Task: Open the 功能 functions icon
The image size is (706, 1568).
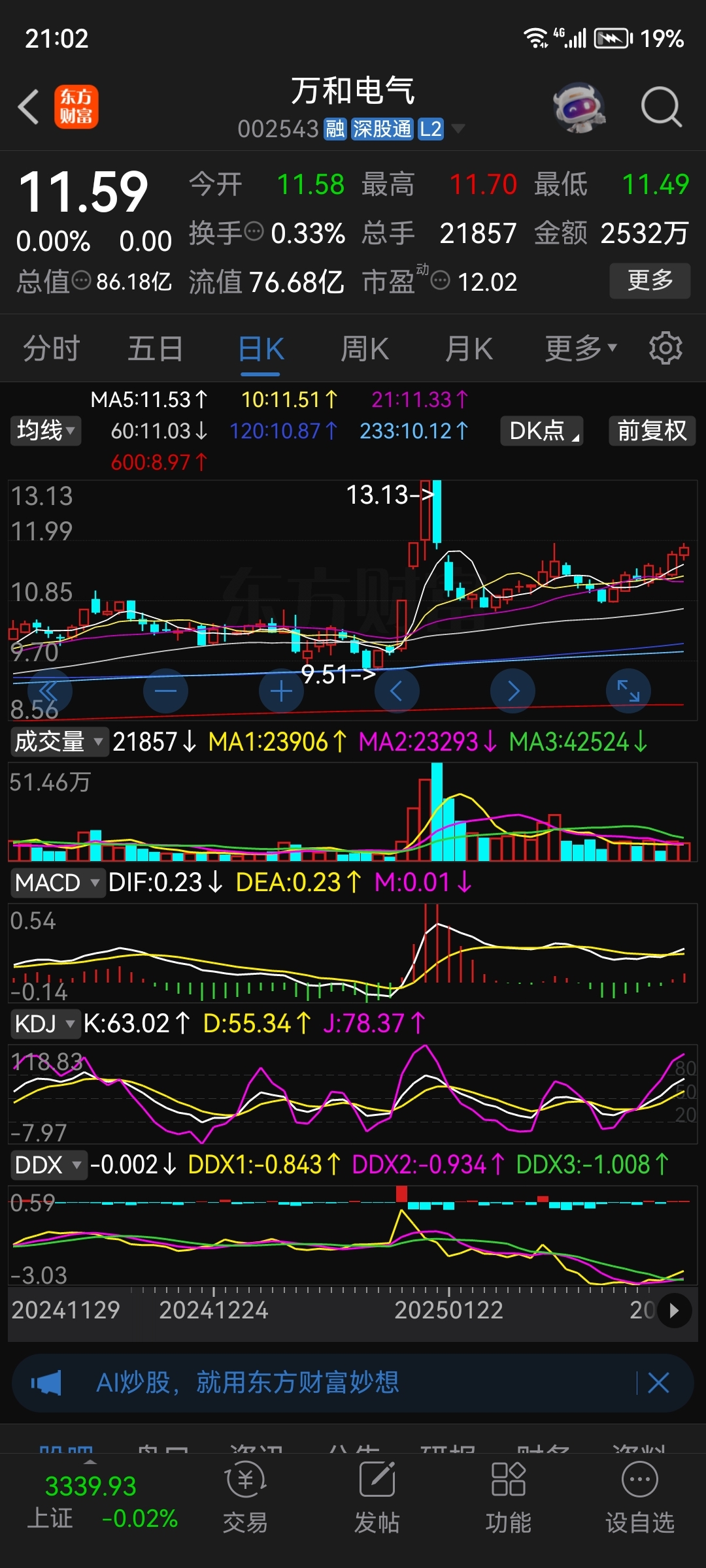Action: tap(508, 1497)
